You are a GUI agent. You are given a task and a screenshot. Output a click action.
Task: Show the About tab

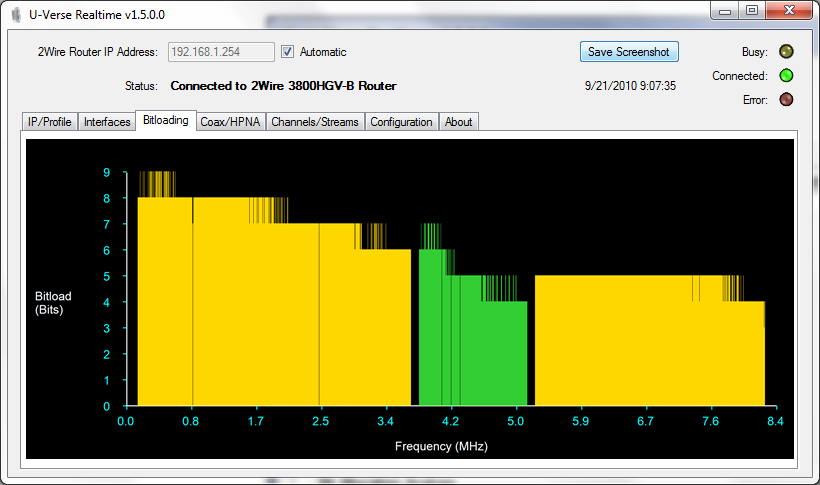[458, 121]
